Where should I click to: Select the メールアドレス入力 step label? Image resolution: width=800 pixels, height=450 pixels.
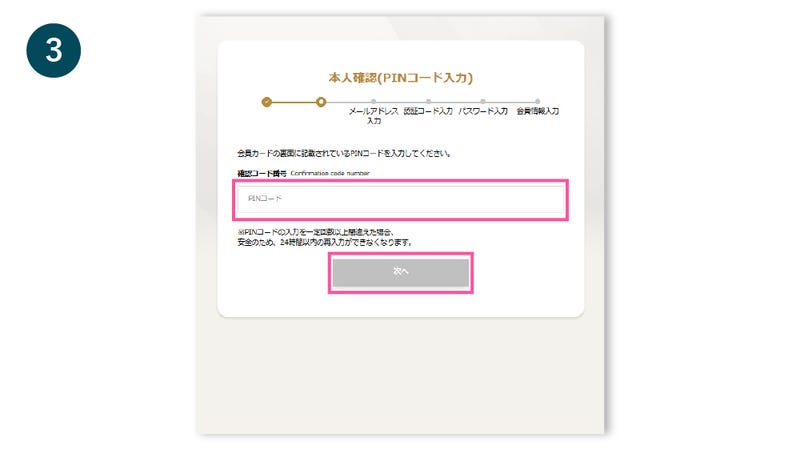pyautogui.click(x=373, y=116)
